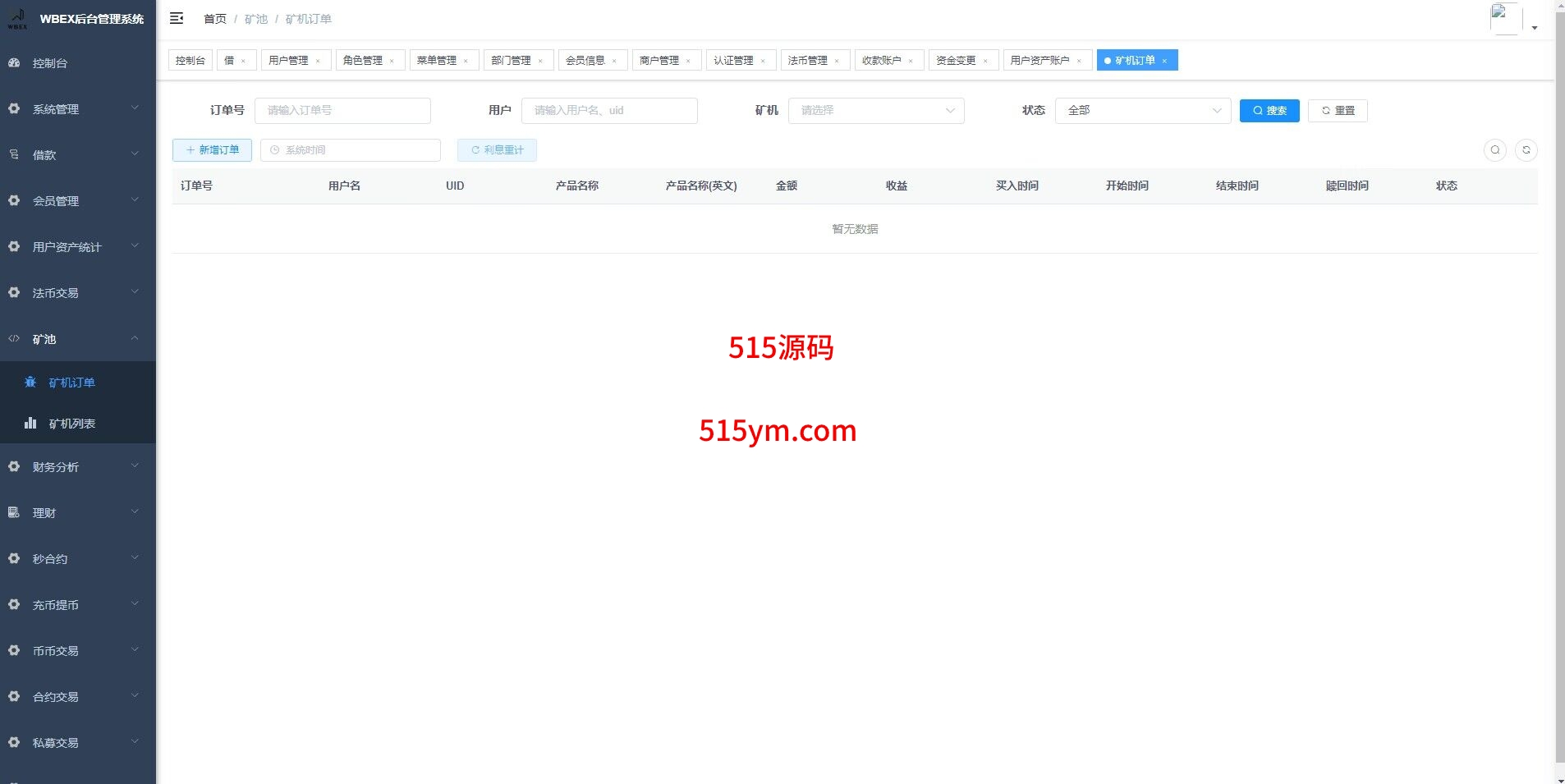Click the 系统时间 date picker field
This screenshot has height=784, width=1565.
351,150
